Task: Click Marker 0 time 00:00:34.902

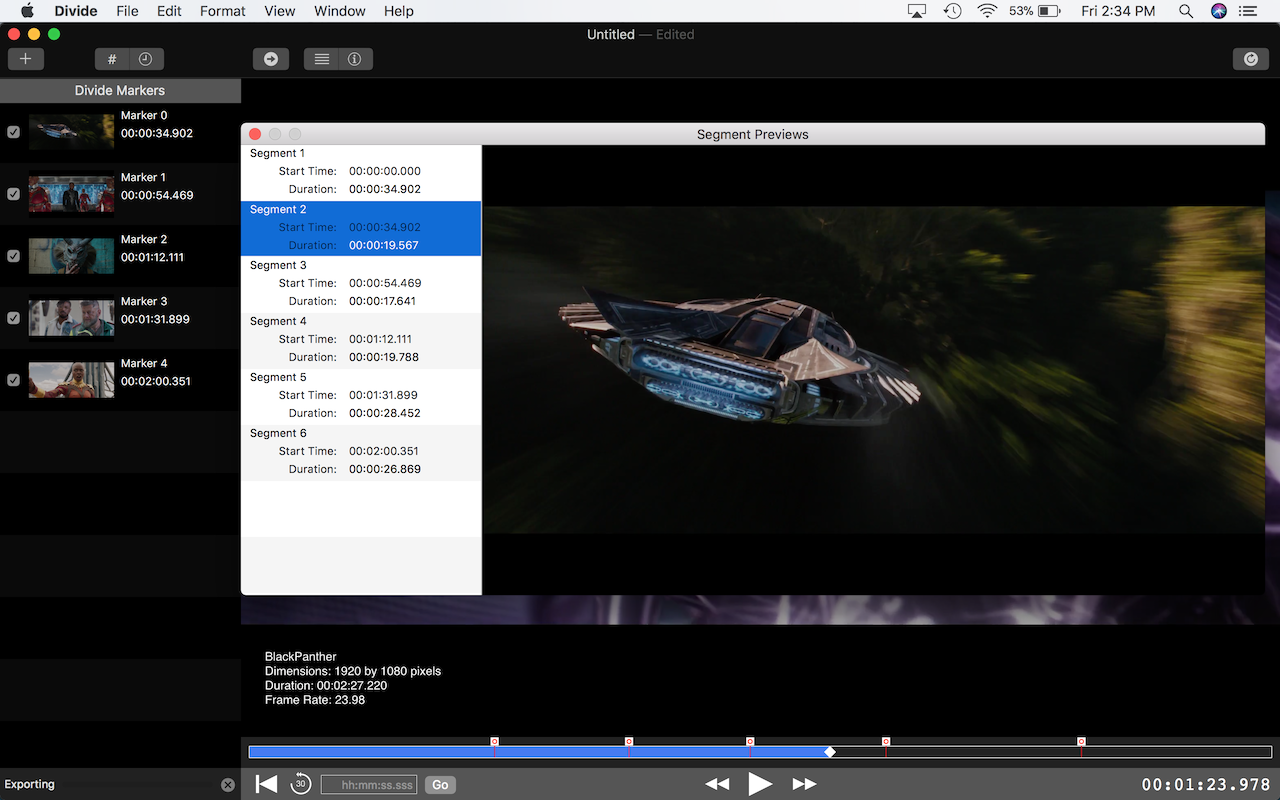Action: [157, 133]
